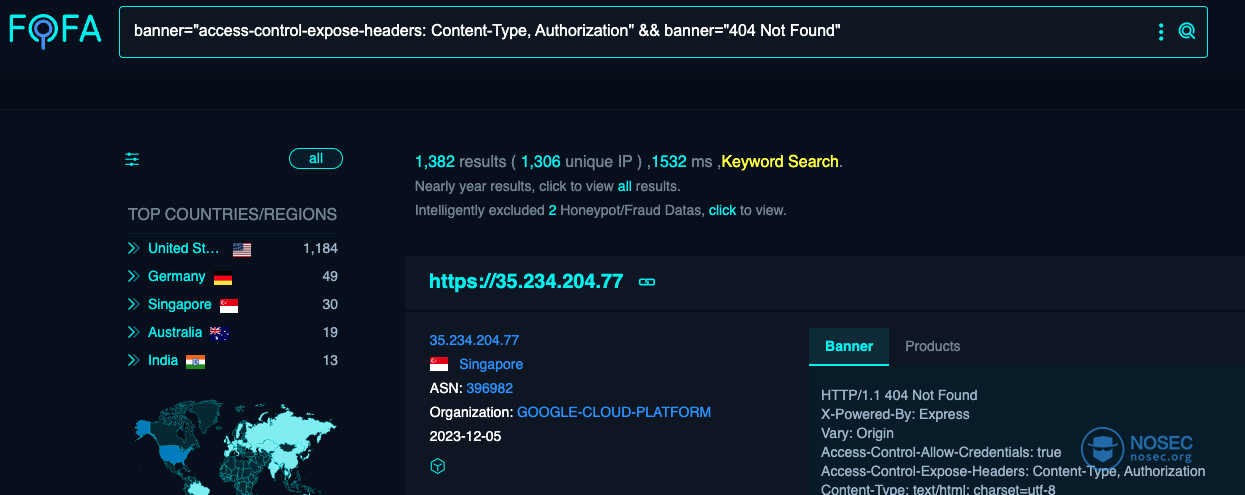The image size is (1245, 495).
Task: Click the Singapore location link in result
Action: coord(491,364)
